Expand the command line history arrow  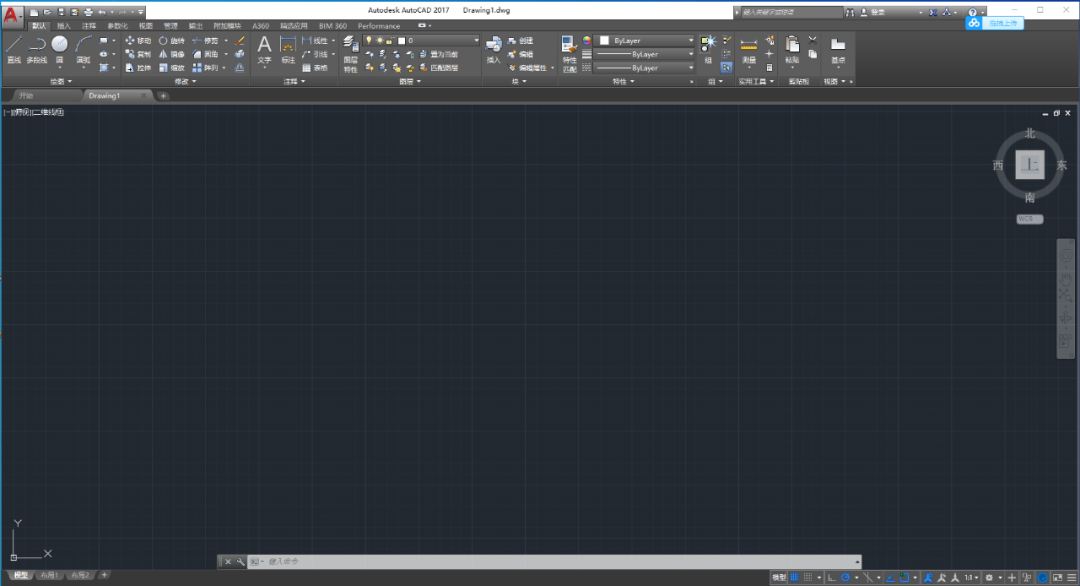click(857, 561)
